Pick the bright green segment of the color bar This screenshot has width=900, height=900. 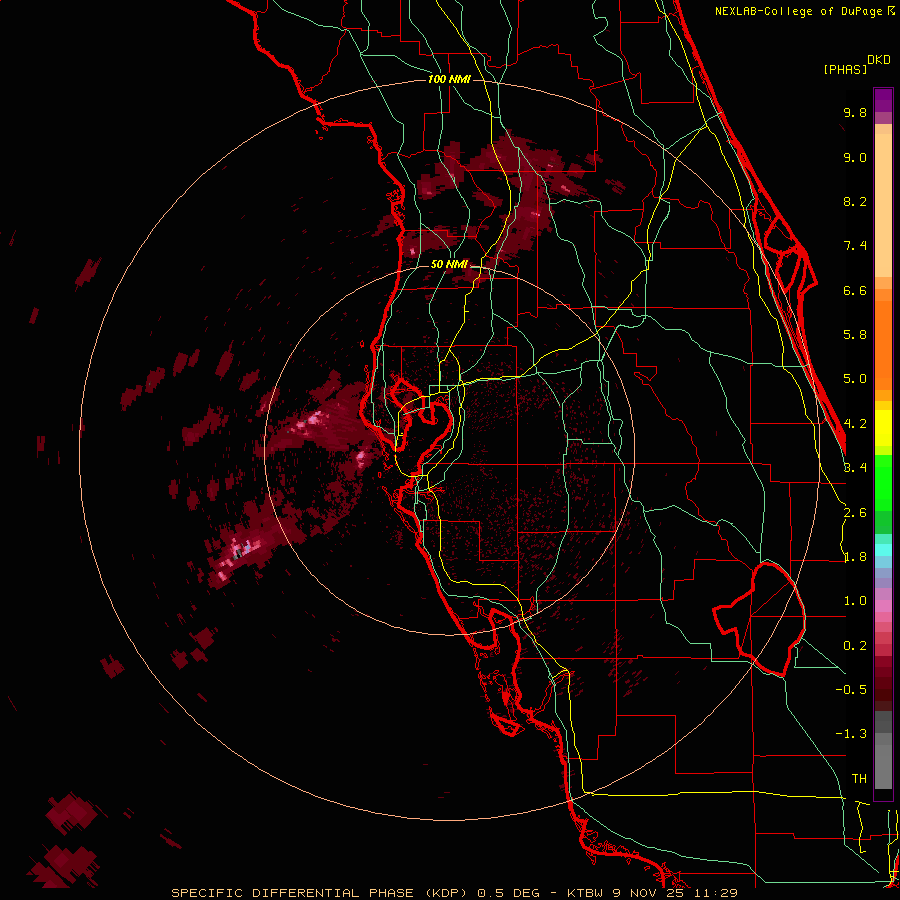pos(883,481)
